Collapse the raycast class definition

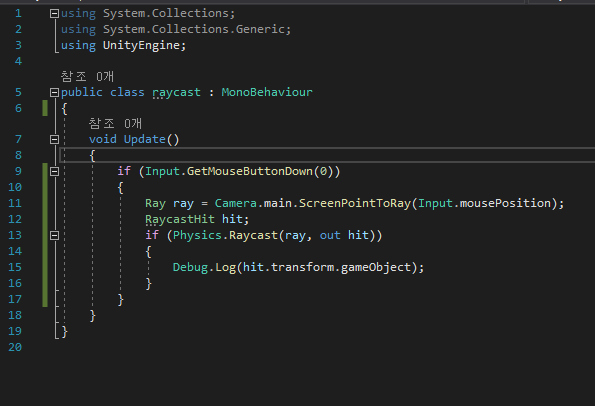54,92
